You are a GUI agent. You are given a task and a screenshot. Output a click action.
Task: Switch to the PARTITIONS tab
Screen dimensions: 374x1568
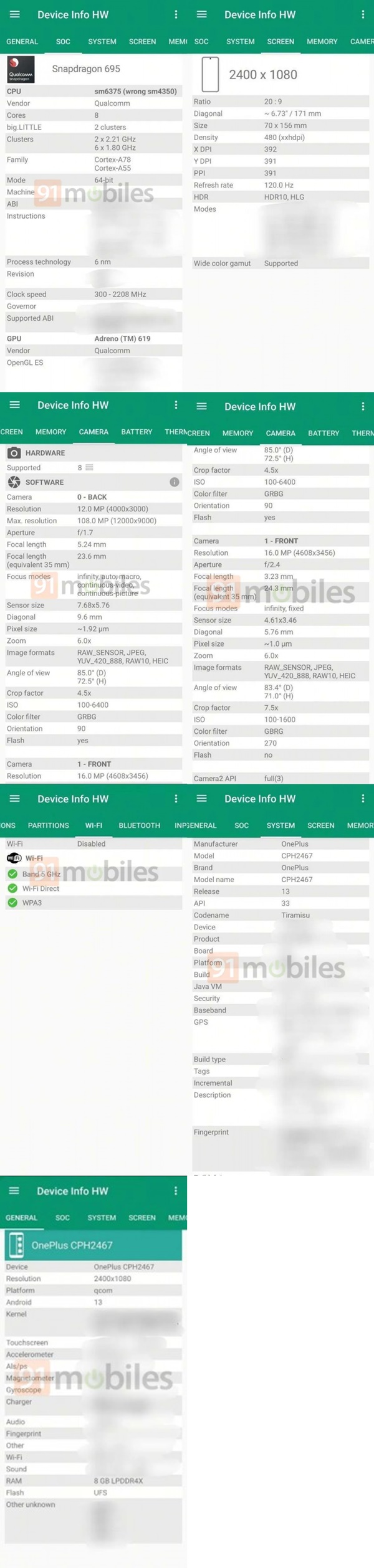[x=49, y=825]
